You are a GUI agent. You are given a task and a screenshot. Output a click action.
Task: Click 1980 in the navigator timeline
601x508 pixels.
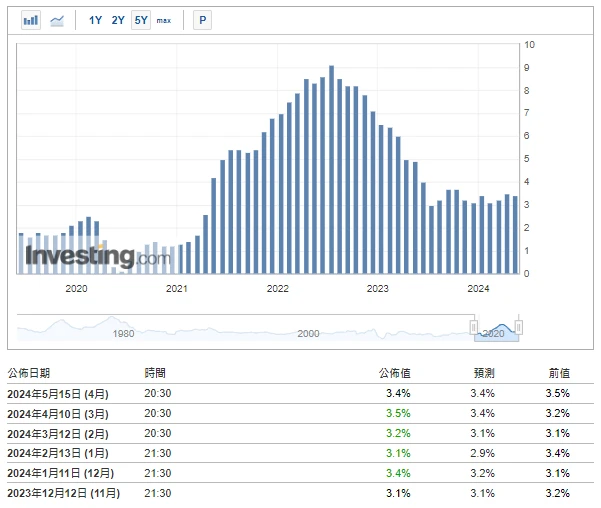123,333
